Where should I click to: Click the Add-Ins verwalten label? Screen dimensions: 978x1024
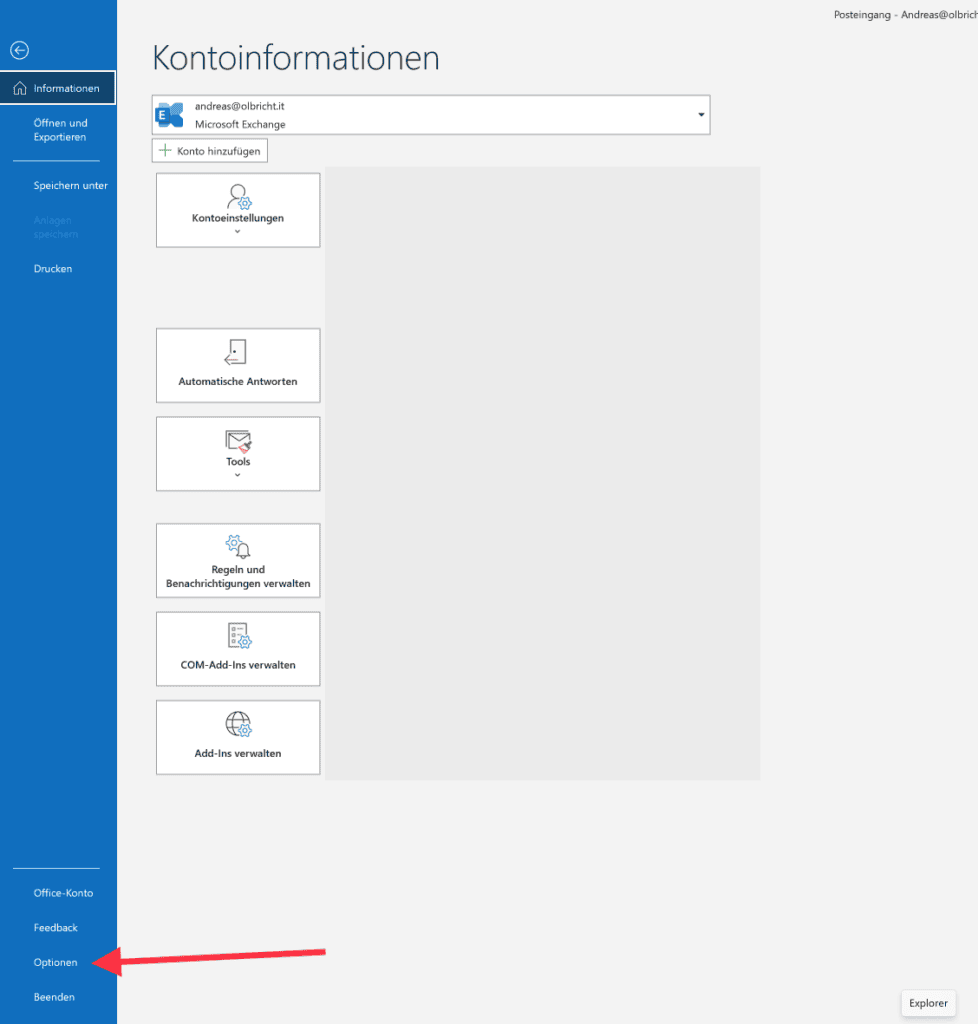[x=238, y=753]
